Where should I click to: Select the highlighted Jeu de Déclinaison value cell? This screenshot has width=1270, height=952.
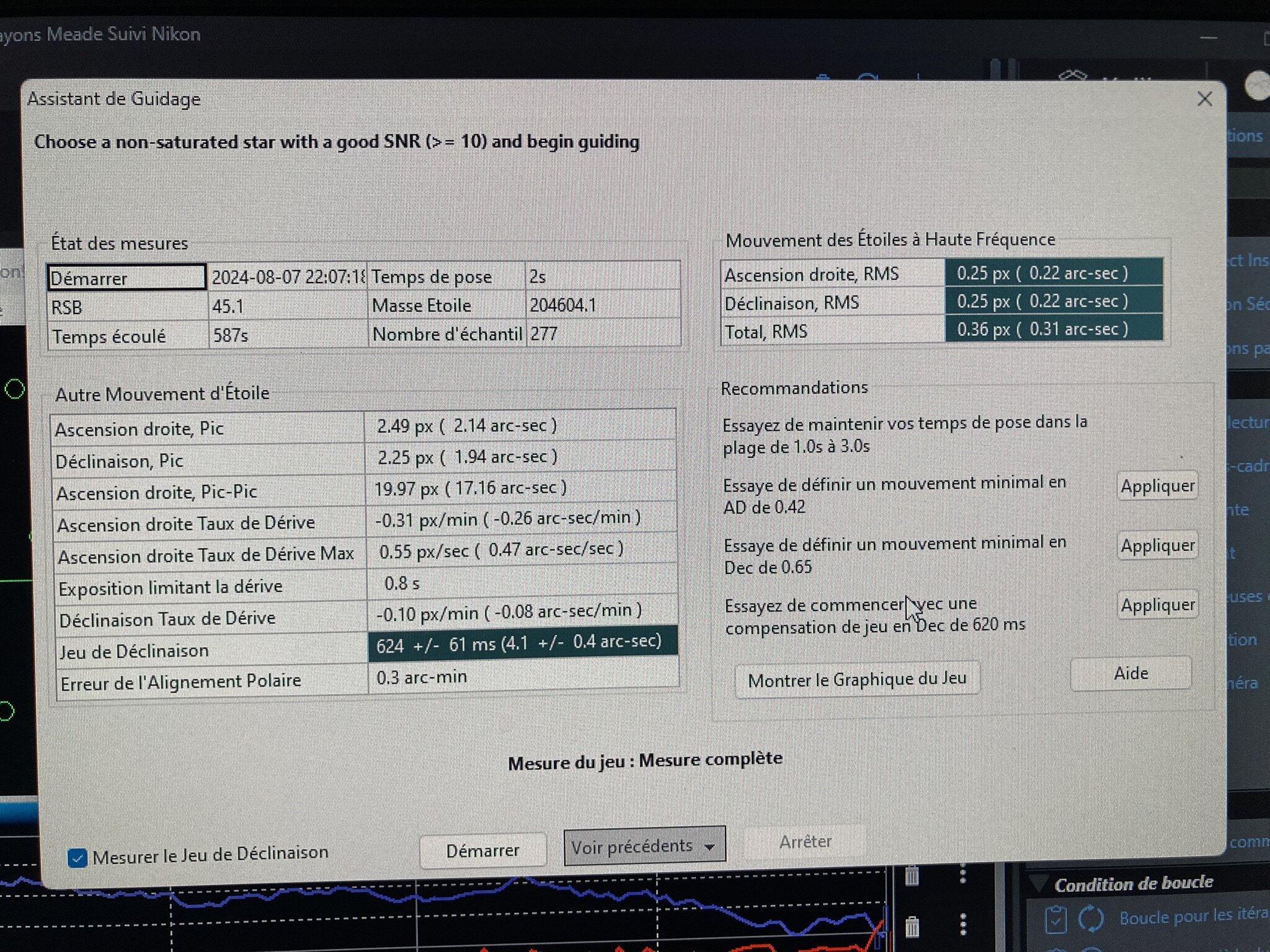[x=522, y=643]
